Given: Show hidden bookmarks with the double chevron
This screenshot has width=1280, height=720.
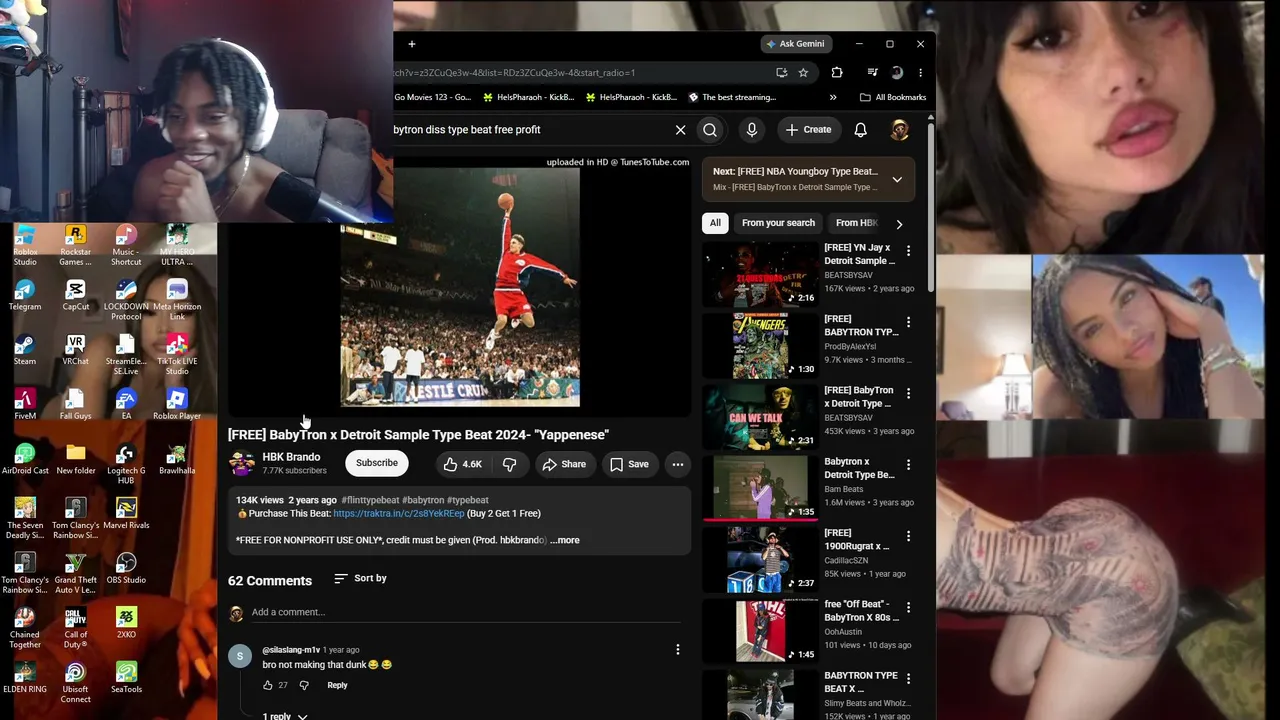Looking at the screenshot, I should (x=833, y=97).
